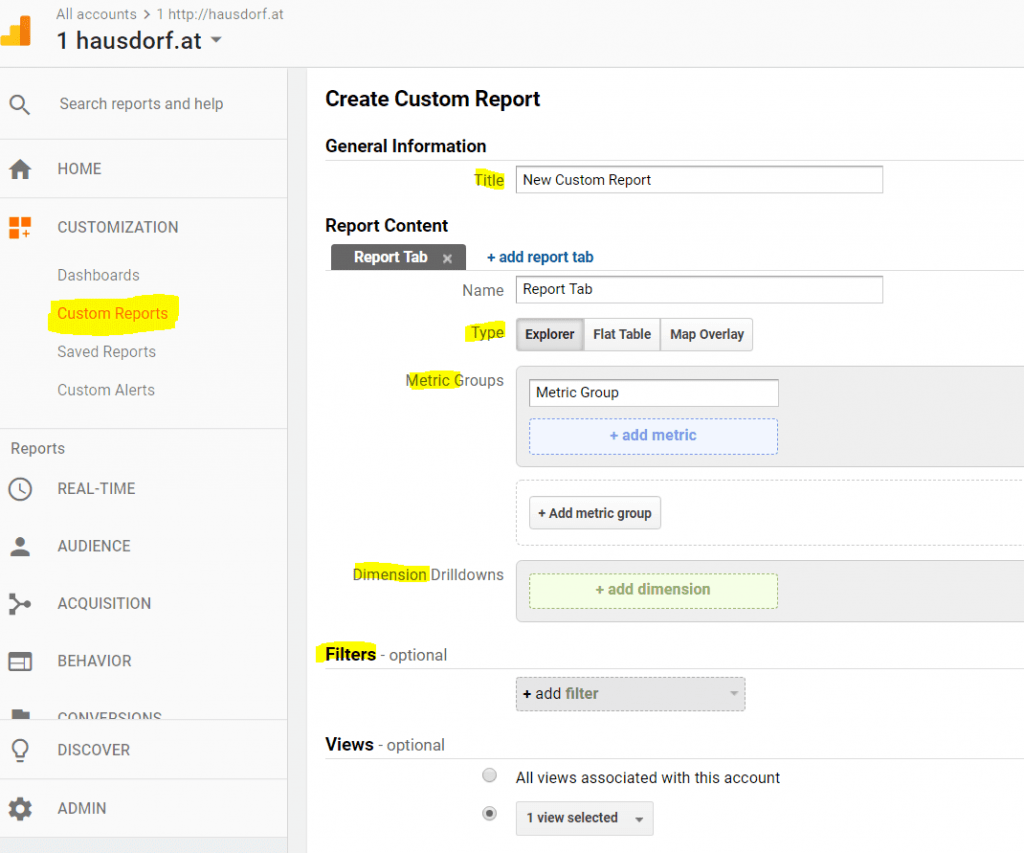Viewport: 1024px width, 853px height.
Task: Click the Behavior panel icon
Action: pos(22,661)
